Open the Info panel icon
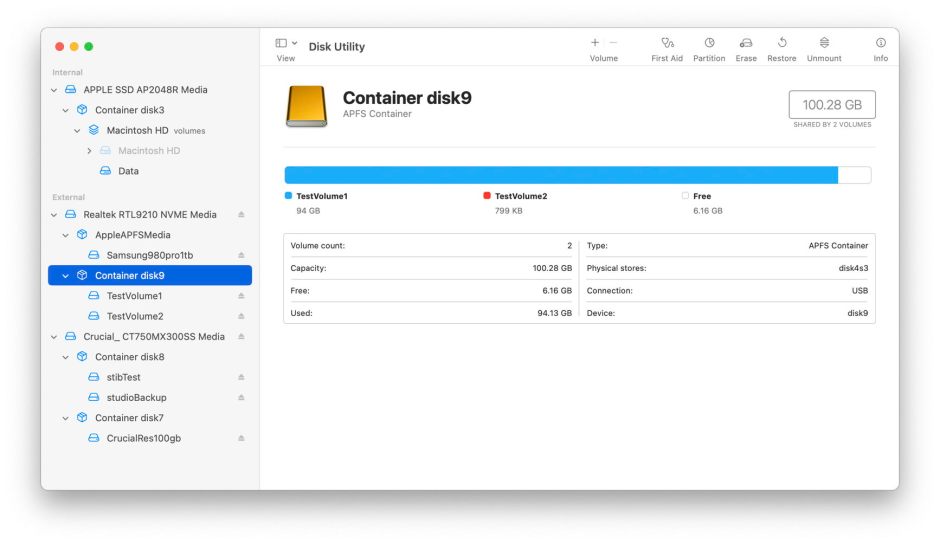This screenshot has height=544, width=940. pyautogui.click(x=880, y=43)
